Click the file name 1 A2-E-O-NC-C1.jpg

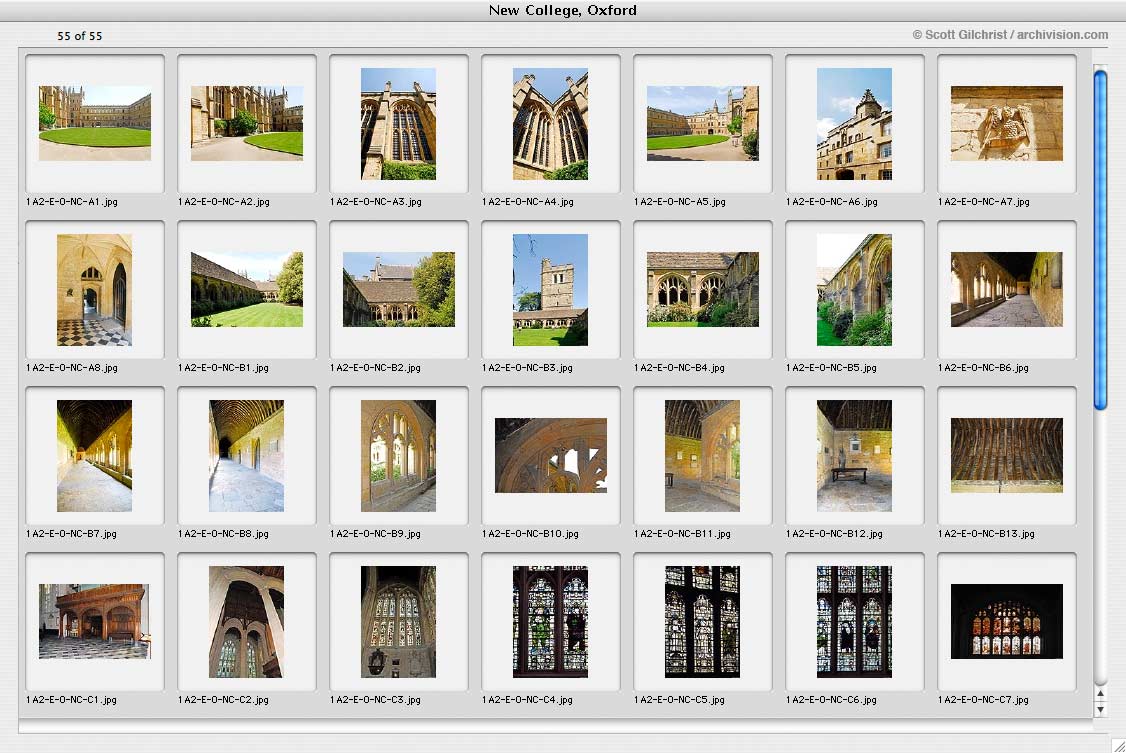(71, 699)
